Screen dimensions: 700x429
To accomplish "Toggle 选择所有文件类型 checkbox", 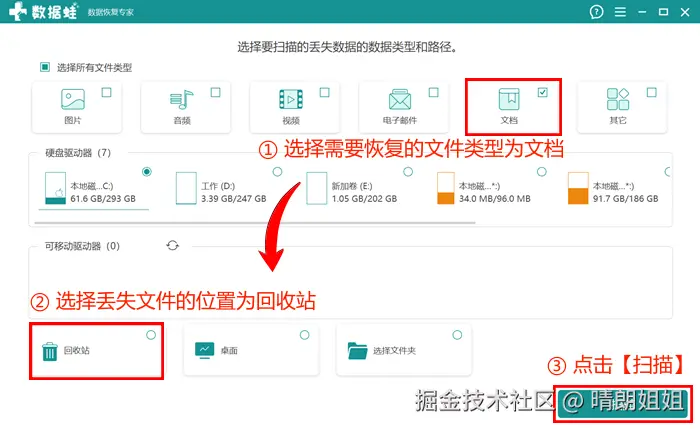I will (45, 67).
